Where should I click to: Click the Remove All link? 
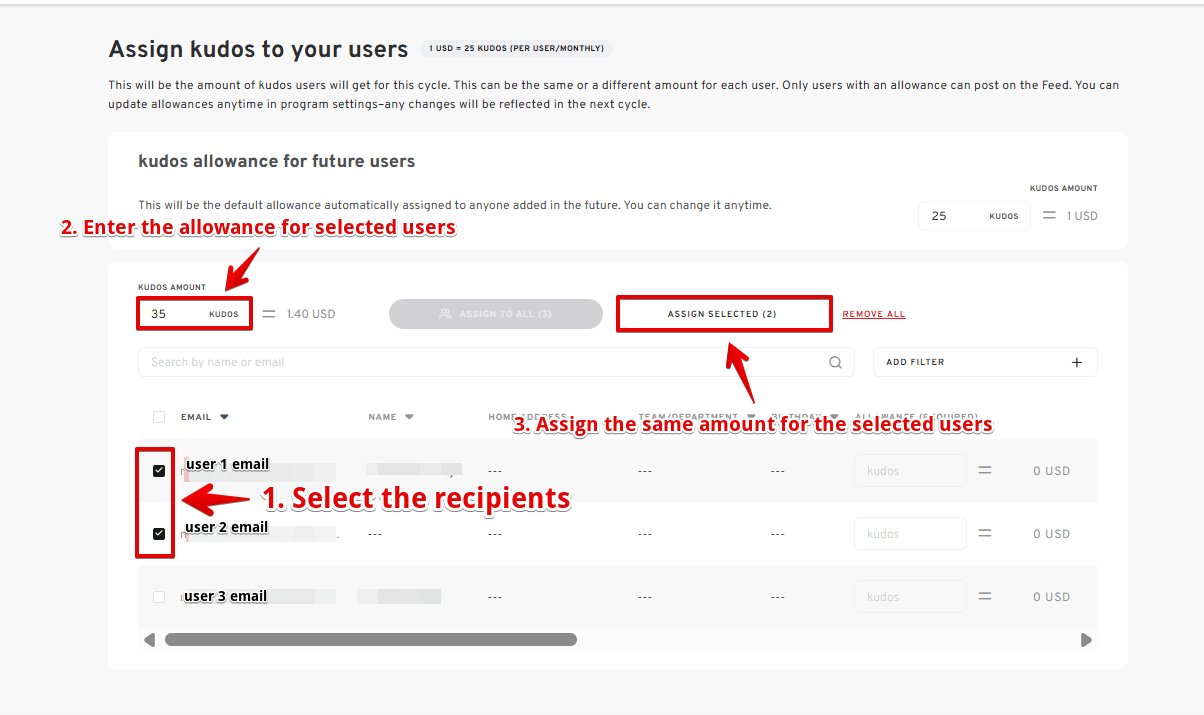(873, 314)
